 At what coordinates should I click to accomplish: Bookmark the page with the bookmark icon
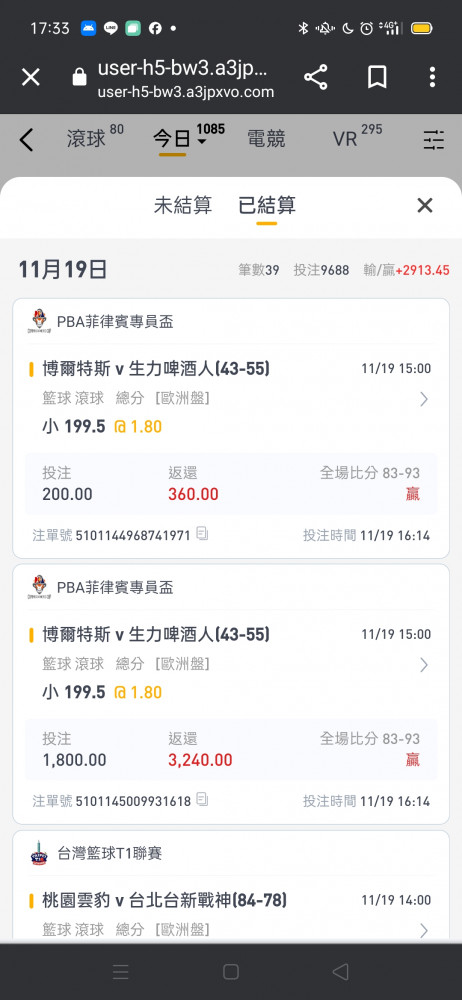(x=377, y=77)
